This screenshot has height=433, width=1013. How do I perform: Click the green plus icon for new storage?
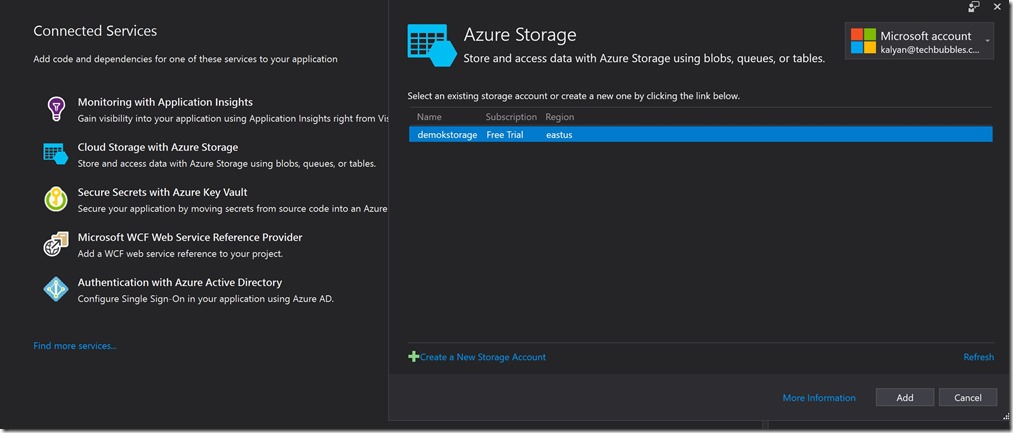(x=414, y=357)
